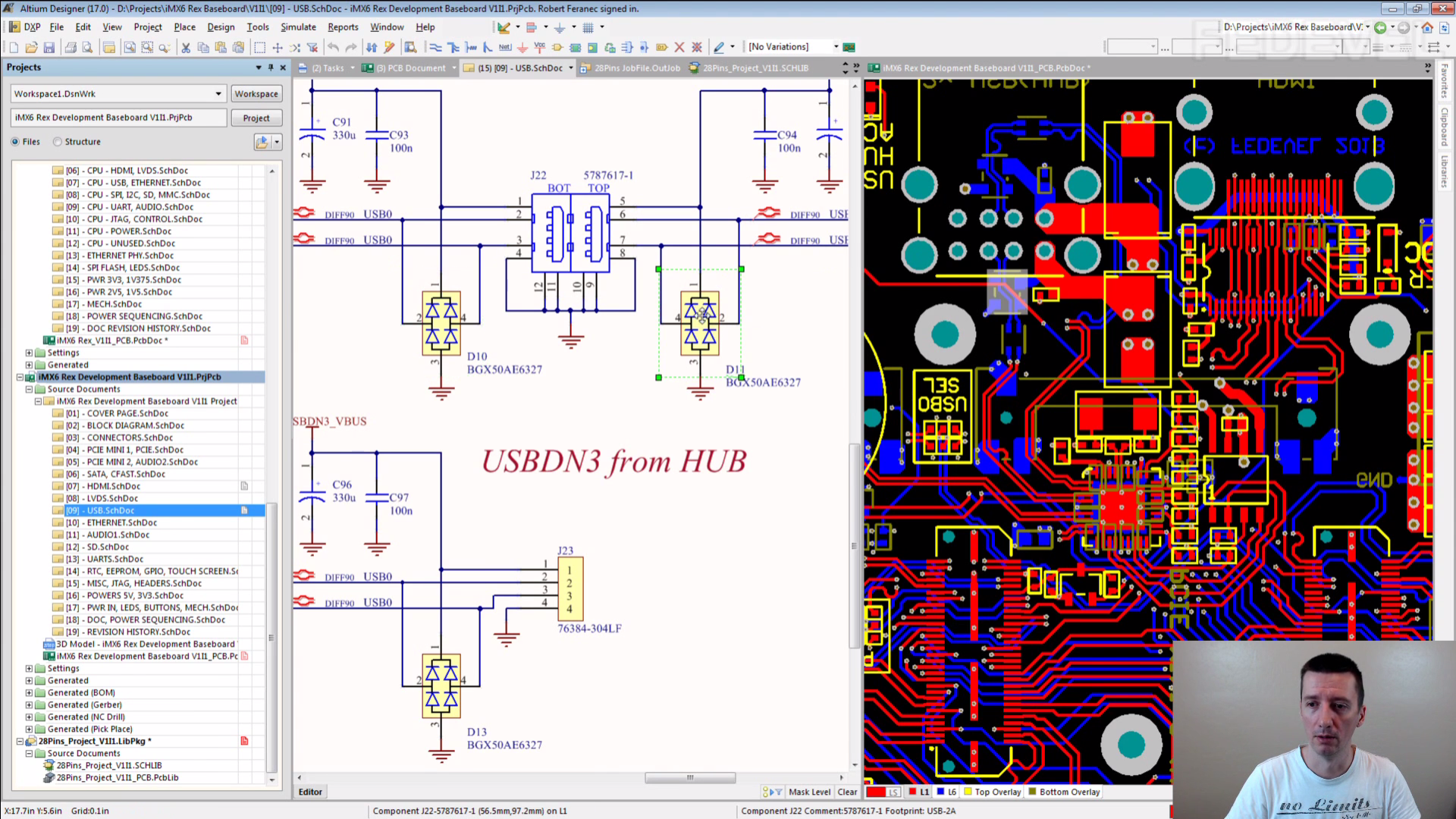Select the Structure radio button

coord(58,142)
